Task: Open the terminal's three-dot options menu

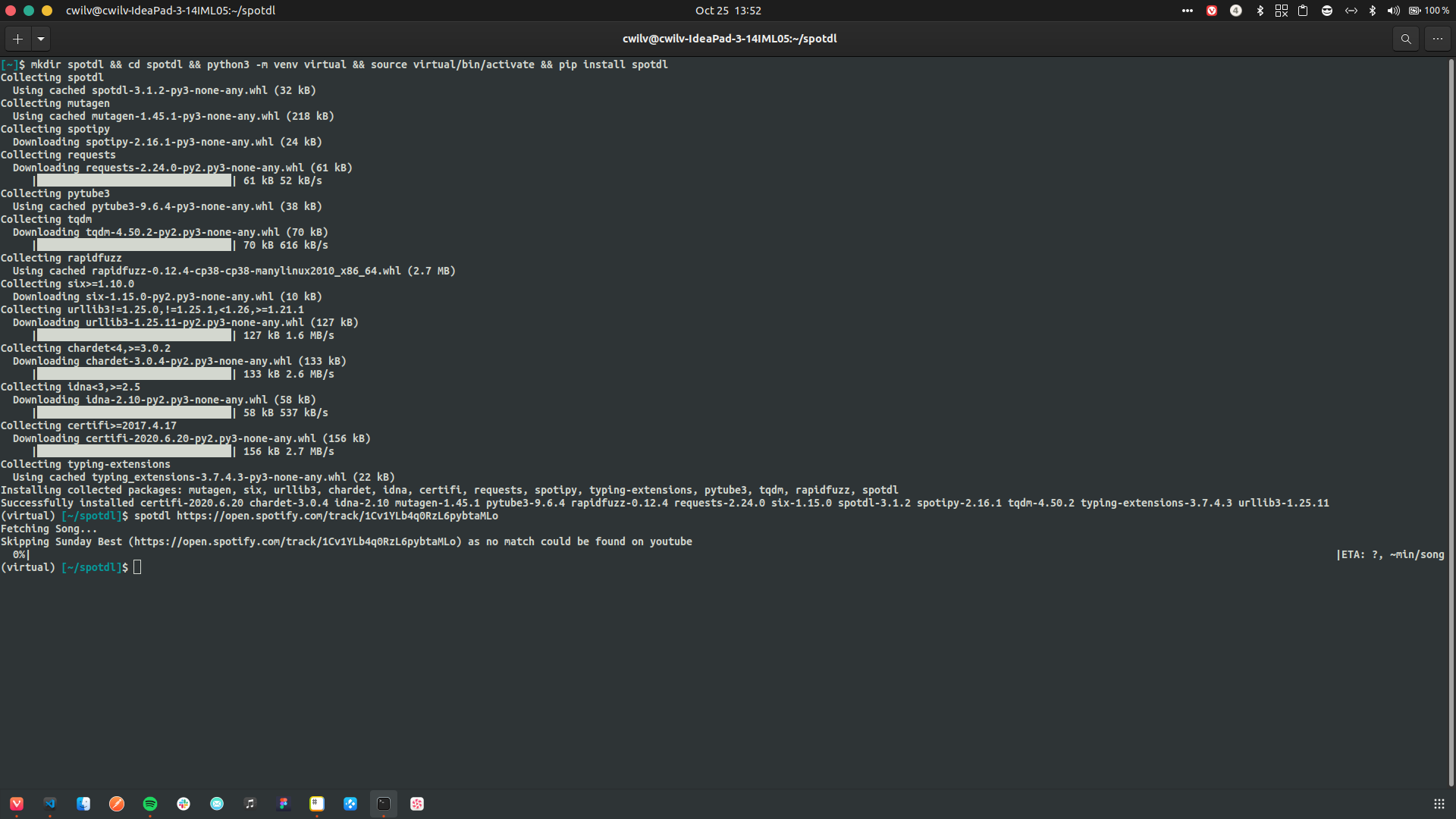Action: click(1438, 39)
